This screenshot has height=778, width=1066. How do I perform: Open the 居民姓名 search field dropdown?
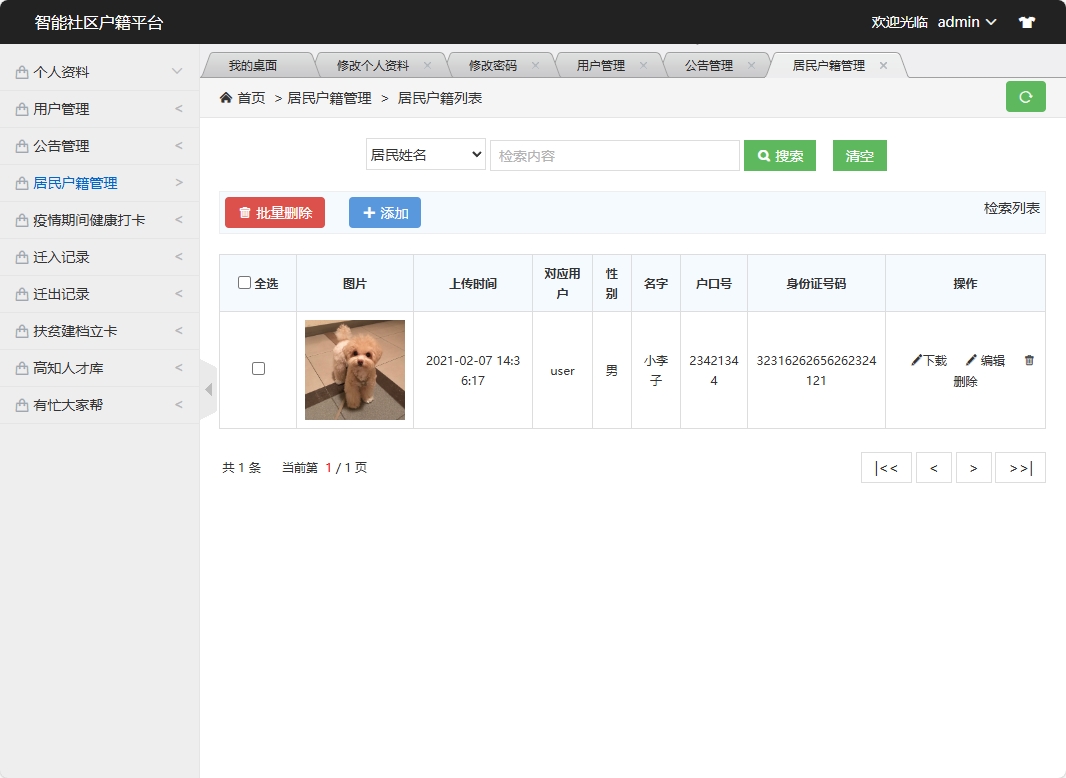click(425, 155)
